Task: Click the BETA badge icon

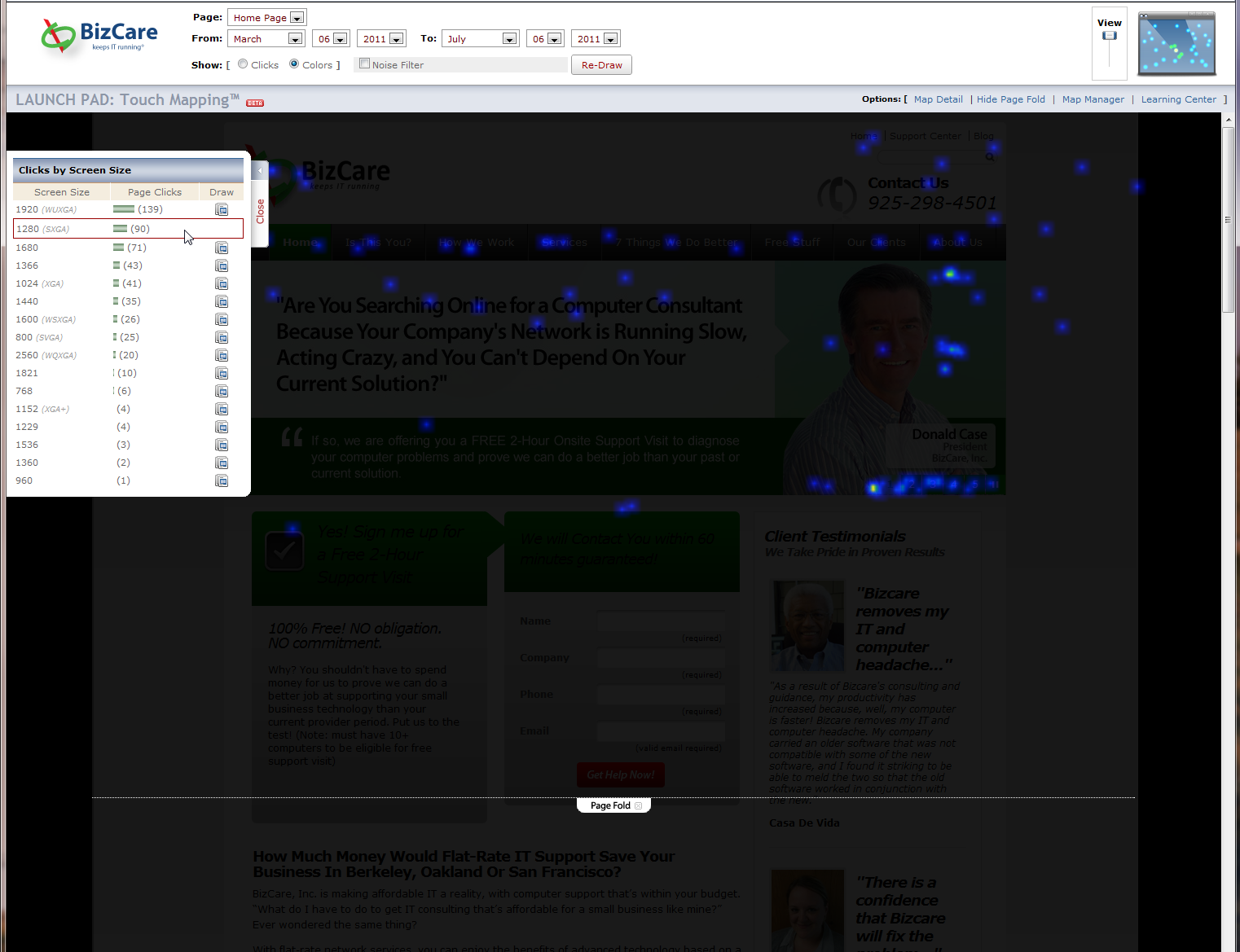Action: 255,103
